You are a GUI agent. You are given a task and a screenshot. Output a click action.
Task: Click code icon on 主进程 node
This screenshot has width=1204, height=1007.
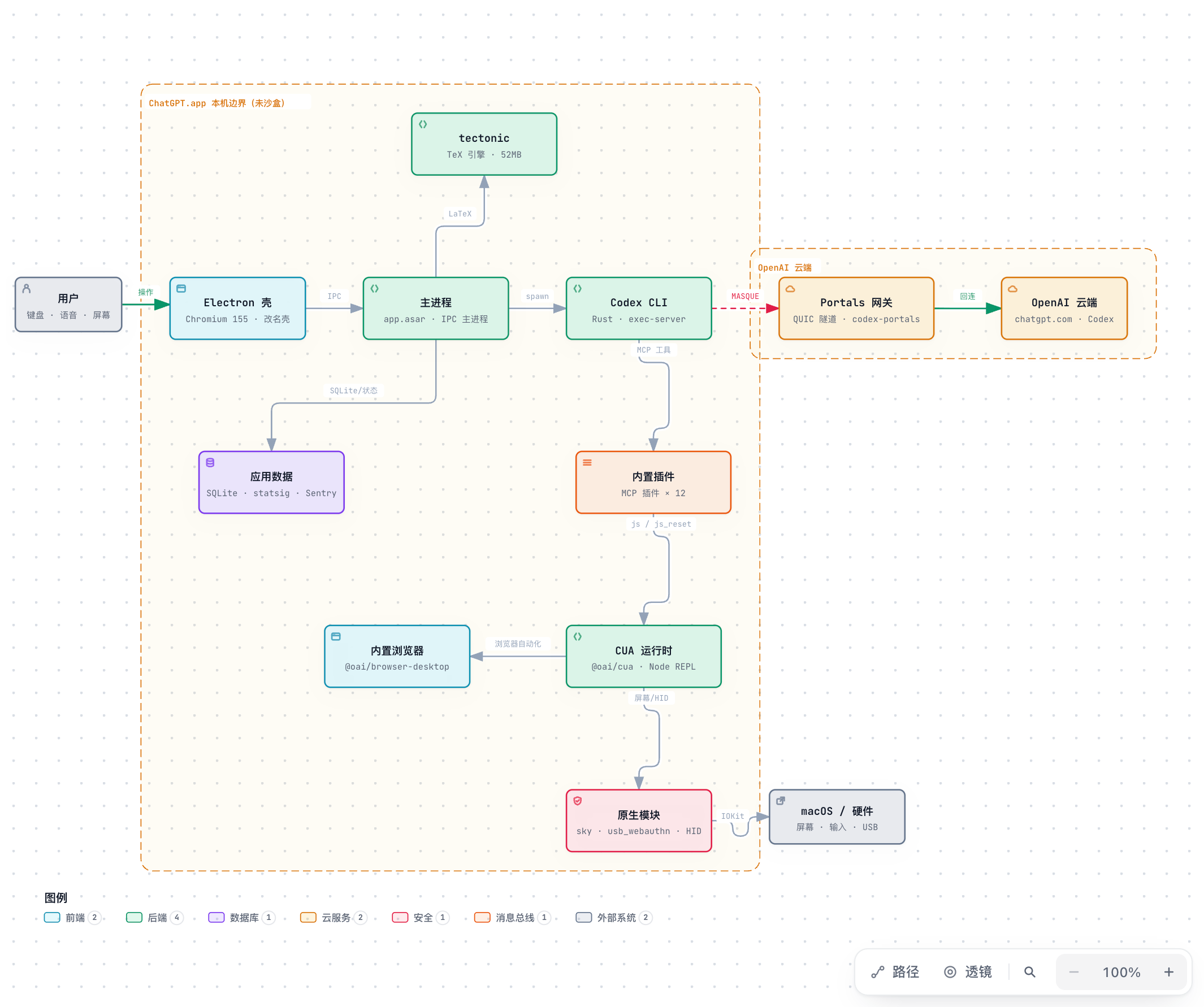[374, 289]
